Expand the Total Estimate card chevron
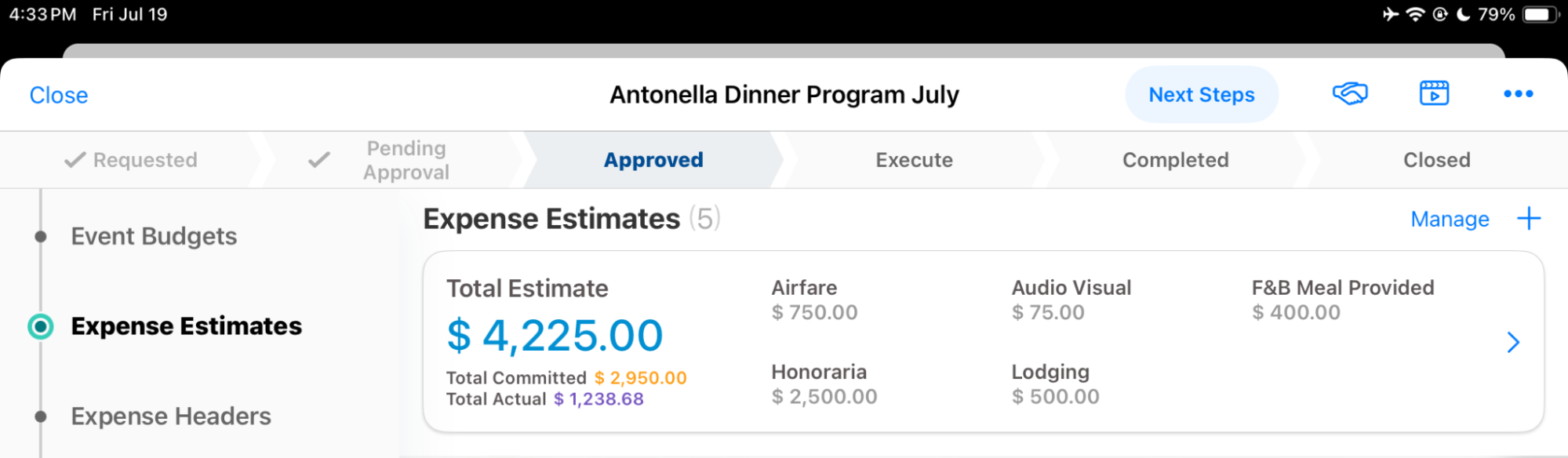 point(1513,342)
